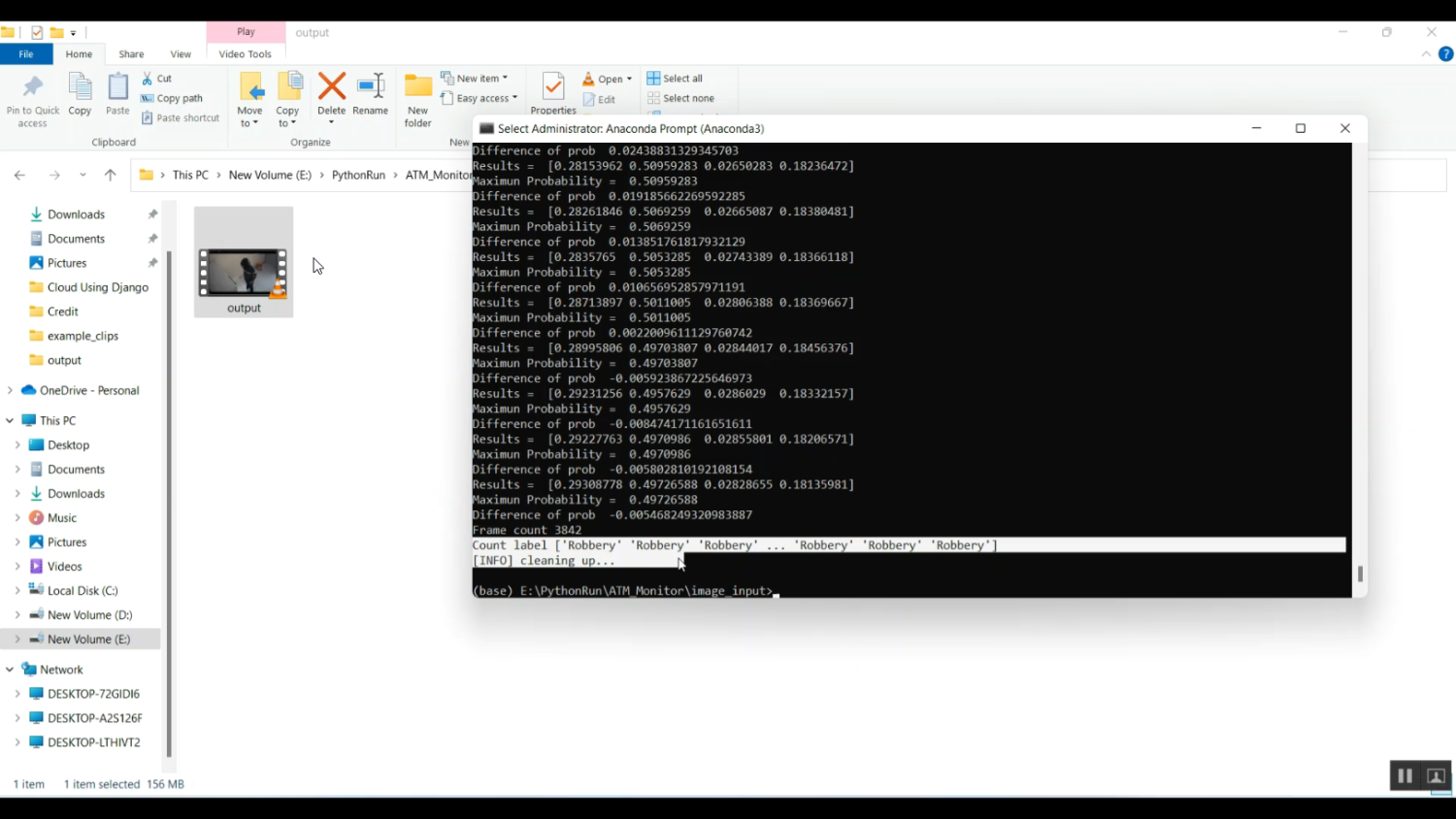The image size is (1456, 819).
Task: Click the Paste icon in Clipboard group
Action: tap(117, 90)
